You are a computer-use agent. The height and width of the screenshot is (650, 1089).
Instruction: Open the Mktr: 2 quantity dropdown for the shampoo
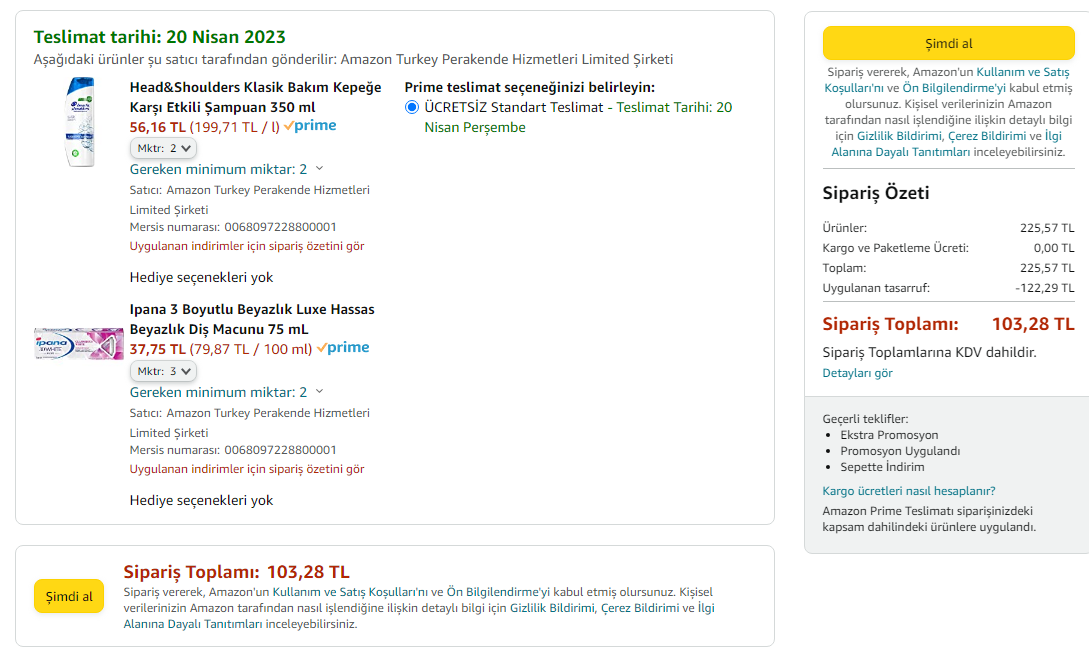click(x=163, y=148)
